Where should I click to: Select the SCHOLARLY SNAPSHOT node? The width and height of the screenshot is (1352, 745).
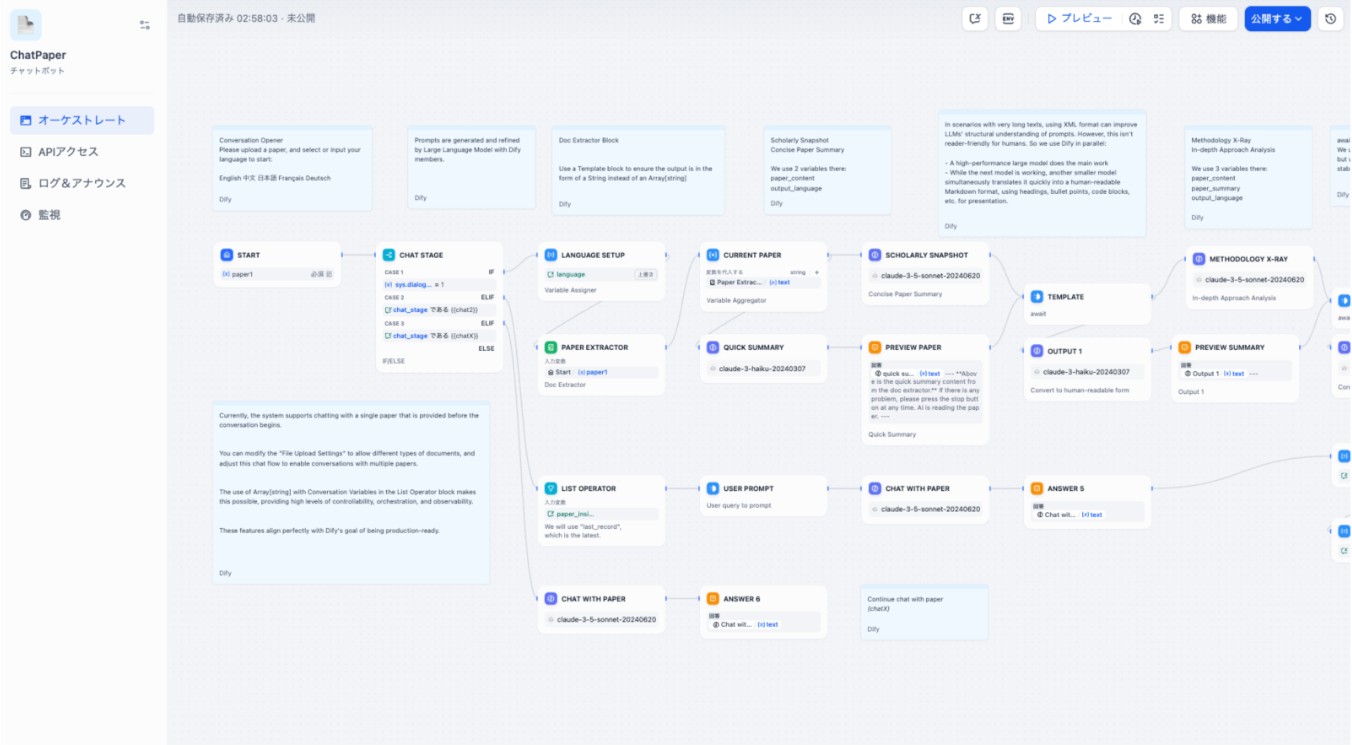[926, 255]
